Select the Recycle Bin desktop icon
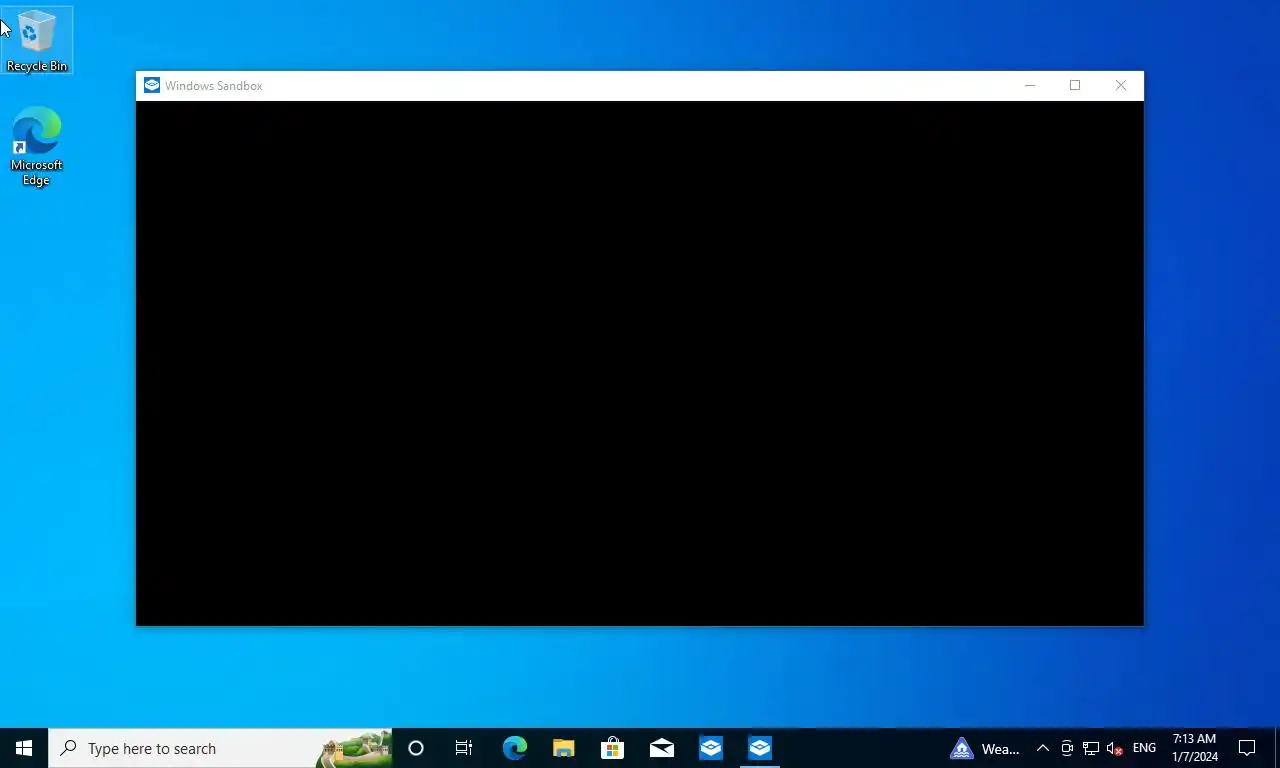Image resolution: width=1280 pixels, height=768 pixels. (36, 41)
